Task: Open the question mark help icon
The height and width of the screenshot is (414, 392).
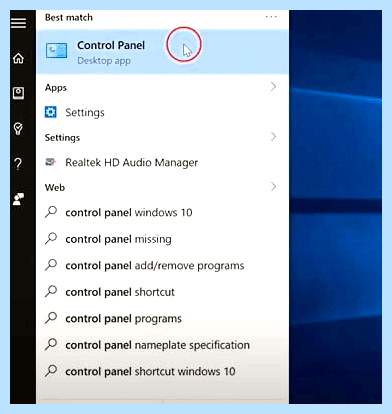Action: [x=18, y=164]
